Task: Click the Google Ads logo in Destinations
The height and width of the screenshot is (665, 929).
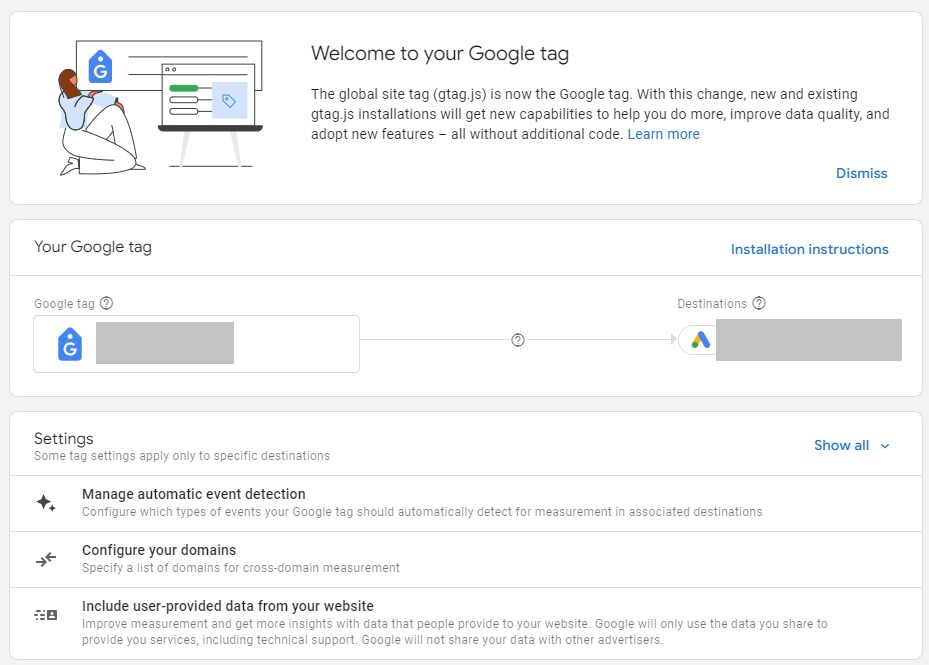Action: click(x=700, y=340)
